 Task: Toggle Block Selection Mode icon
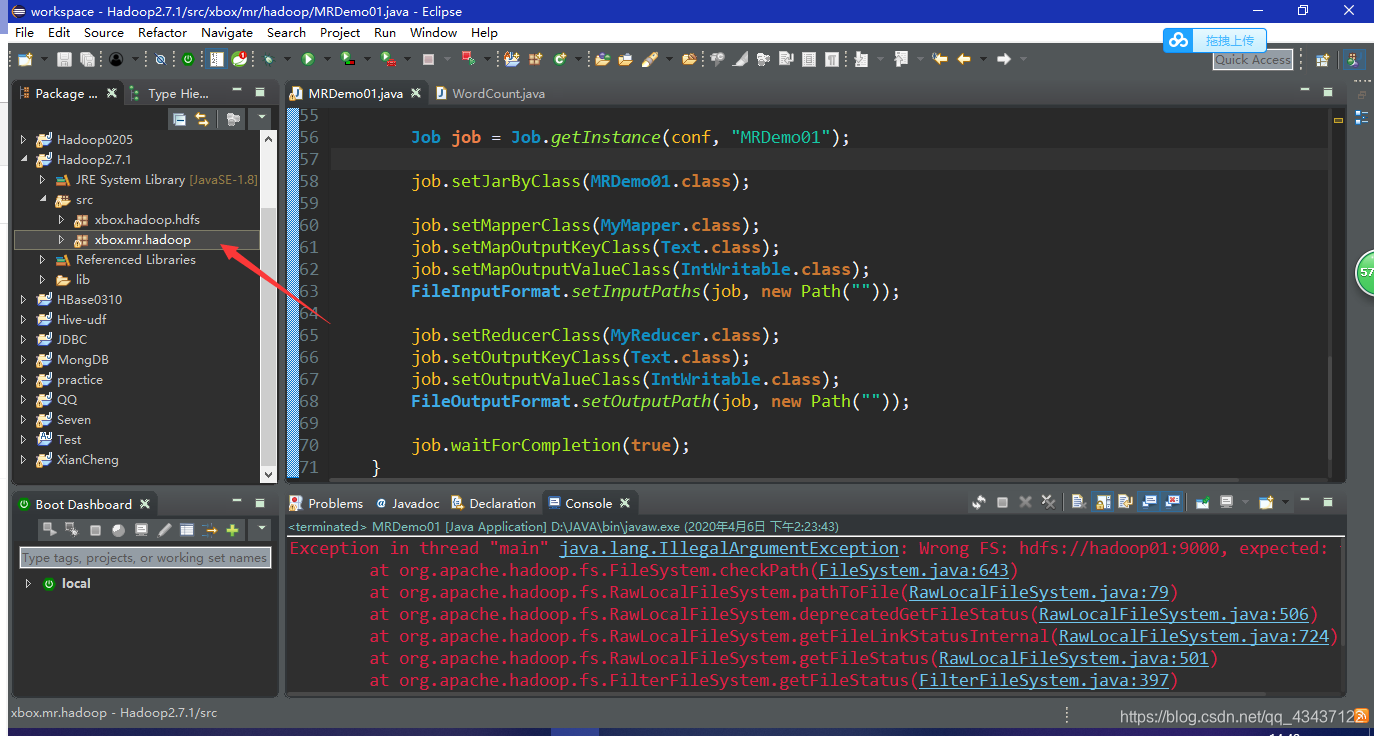[809, 59]
